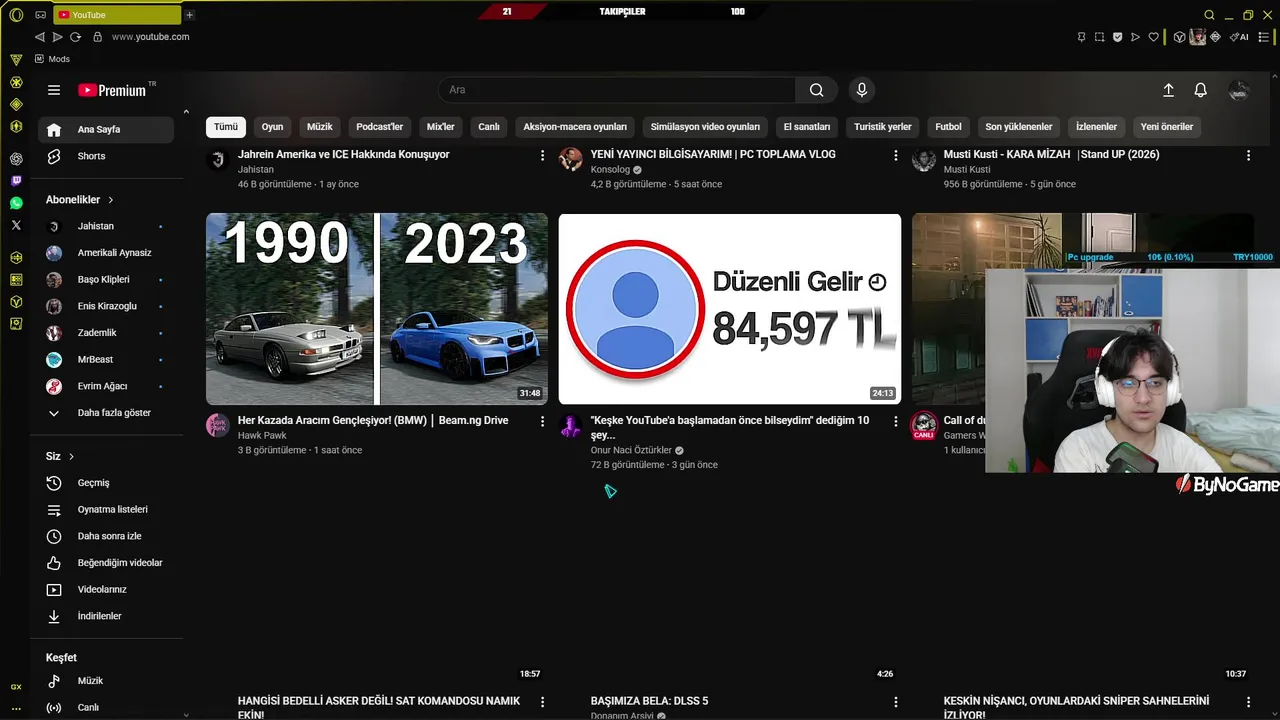The width and height of the screenshot is (1280, 720).
Task: Open options for YENİ YAYINCI BİLGİSAYARIM video
Action: pos(896,155)
